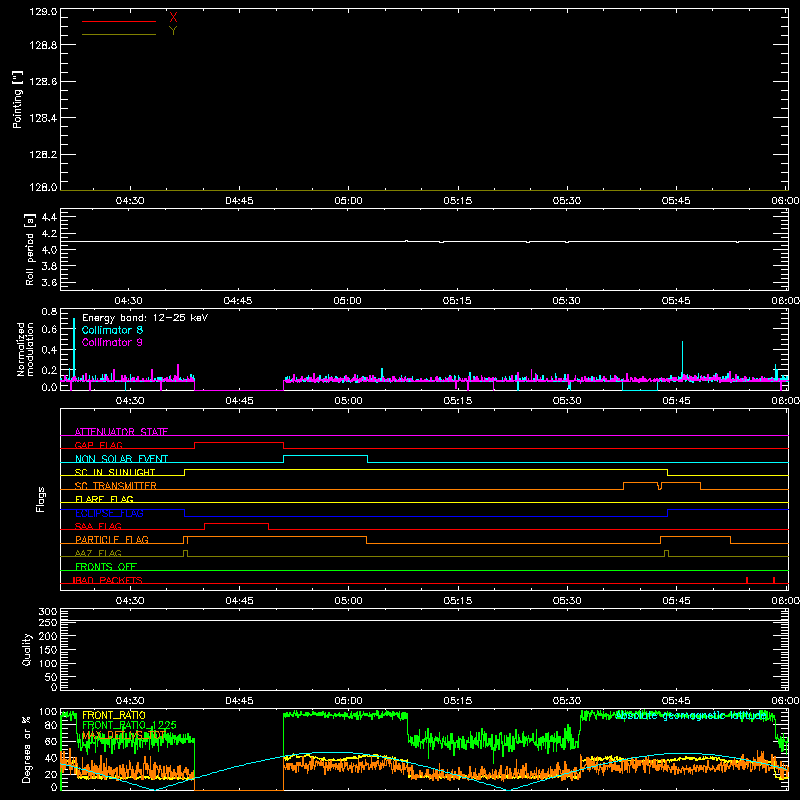
Task: Click the raised SC_TRANSMITTER segment near 05:40
Action: tap(640, 483)
